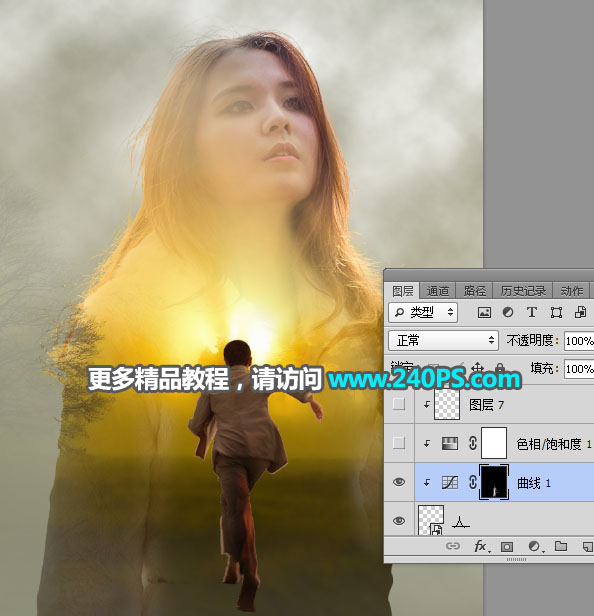Image resolution: width=594 pixels, height=616 pixels.
Task: Click the magnifier icon in 类型 filter
Action: [x=399, y=313]
